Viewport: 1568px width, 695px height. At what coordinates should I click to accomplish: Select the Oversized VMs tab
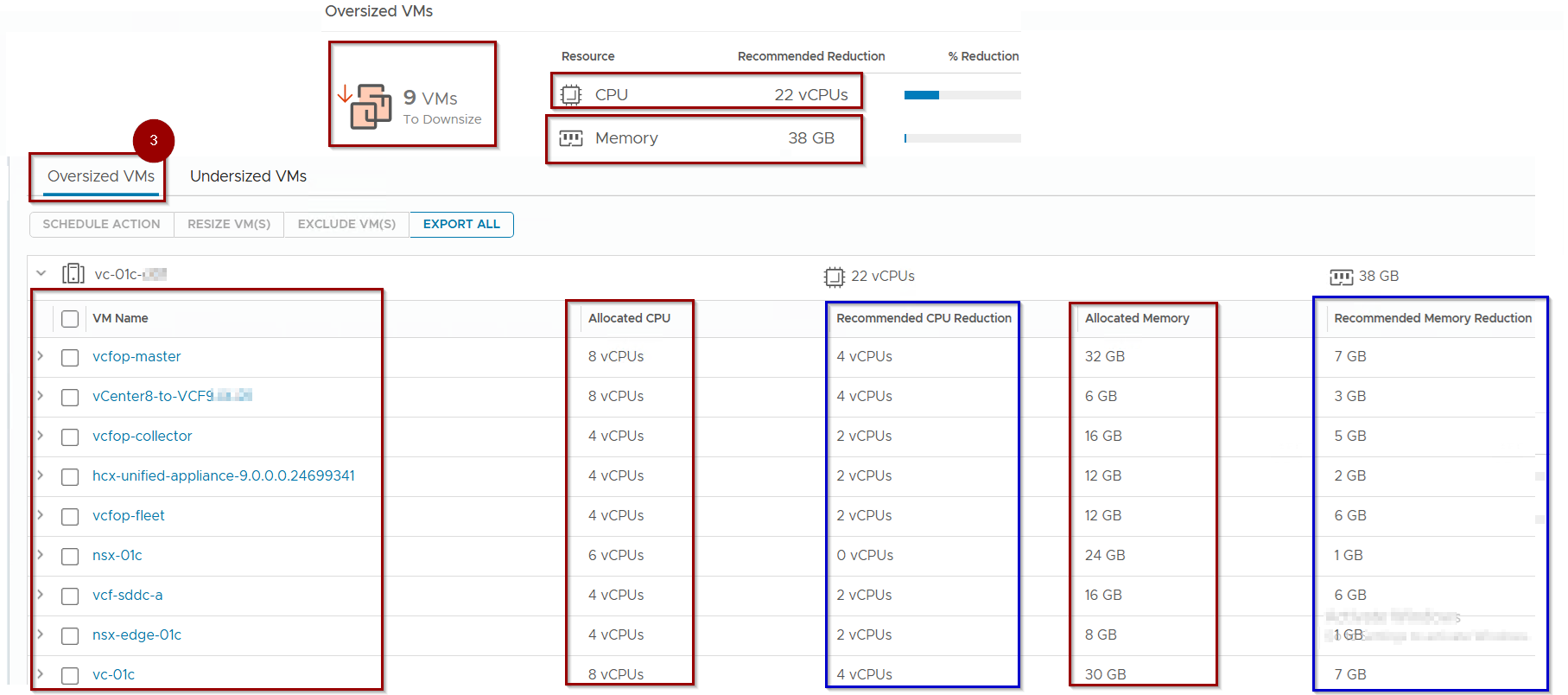101,176
